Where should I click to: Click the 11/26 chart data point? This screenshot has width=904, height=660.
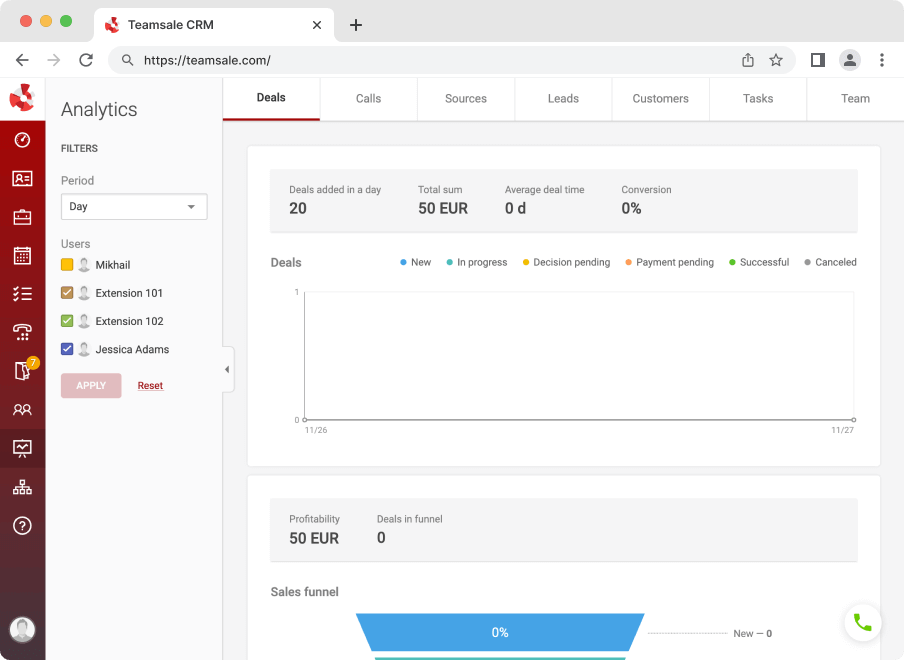pos(305,420)
